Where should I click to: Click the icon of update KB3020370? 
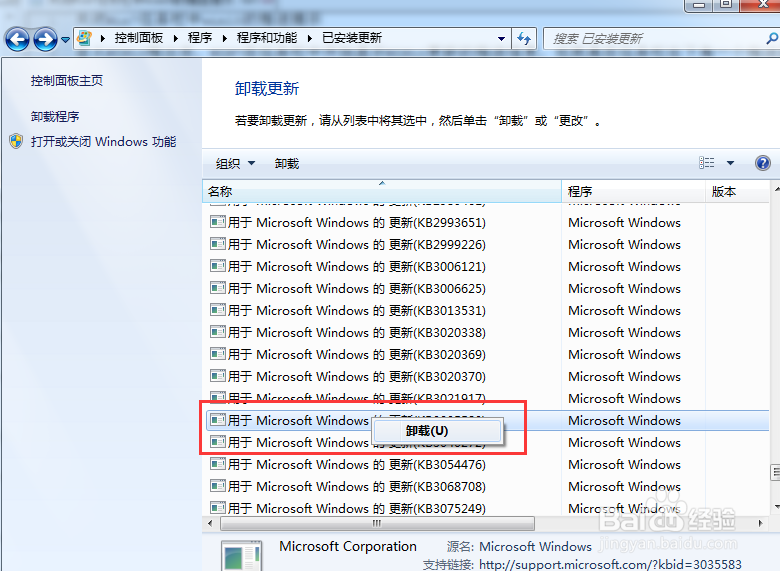click(x=218, y=376)
